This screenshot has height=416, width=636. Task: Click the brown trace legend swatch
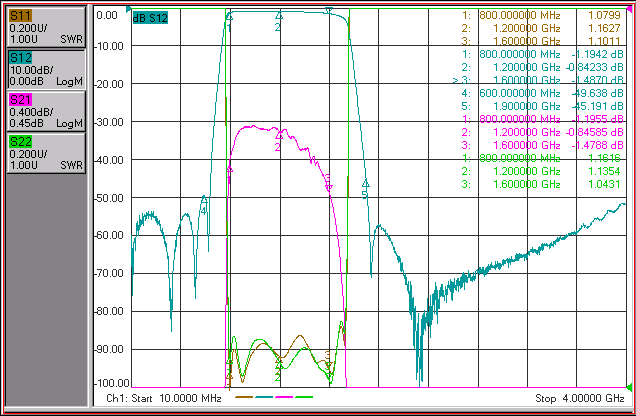[244, 397]
